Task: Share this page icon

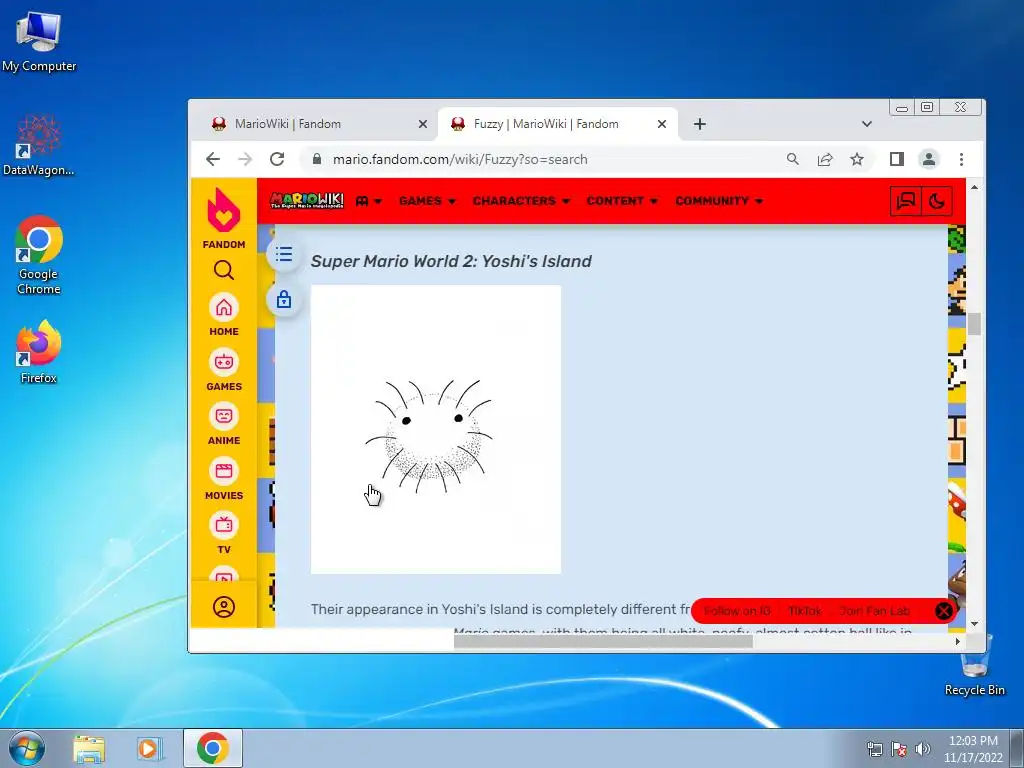Action: [x=825, y=159]
